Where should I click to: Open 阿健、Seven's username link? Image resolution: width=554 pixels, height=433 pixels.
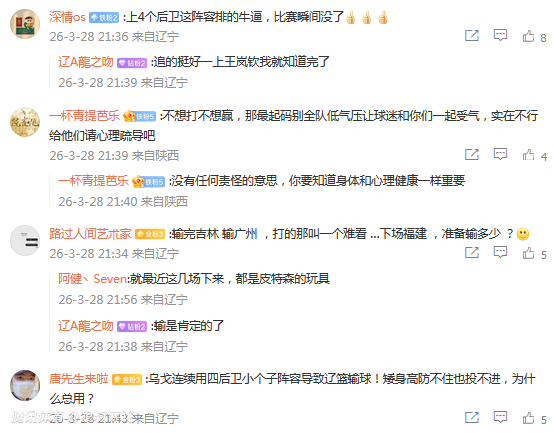[x=93, y=279]
